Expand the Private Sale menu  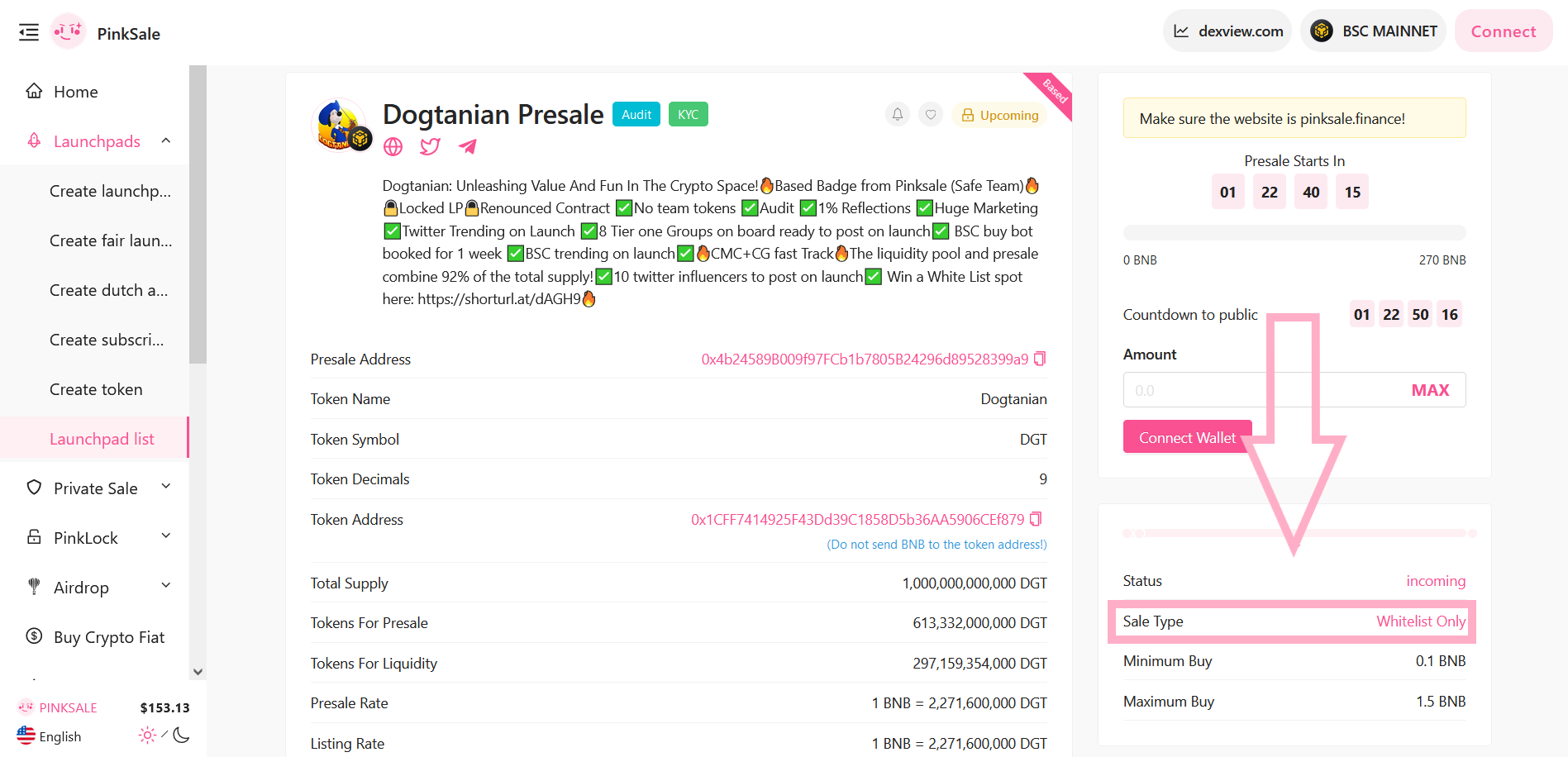coord(94,488)
